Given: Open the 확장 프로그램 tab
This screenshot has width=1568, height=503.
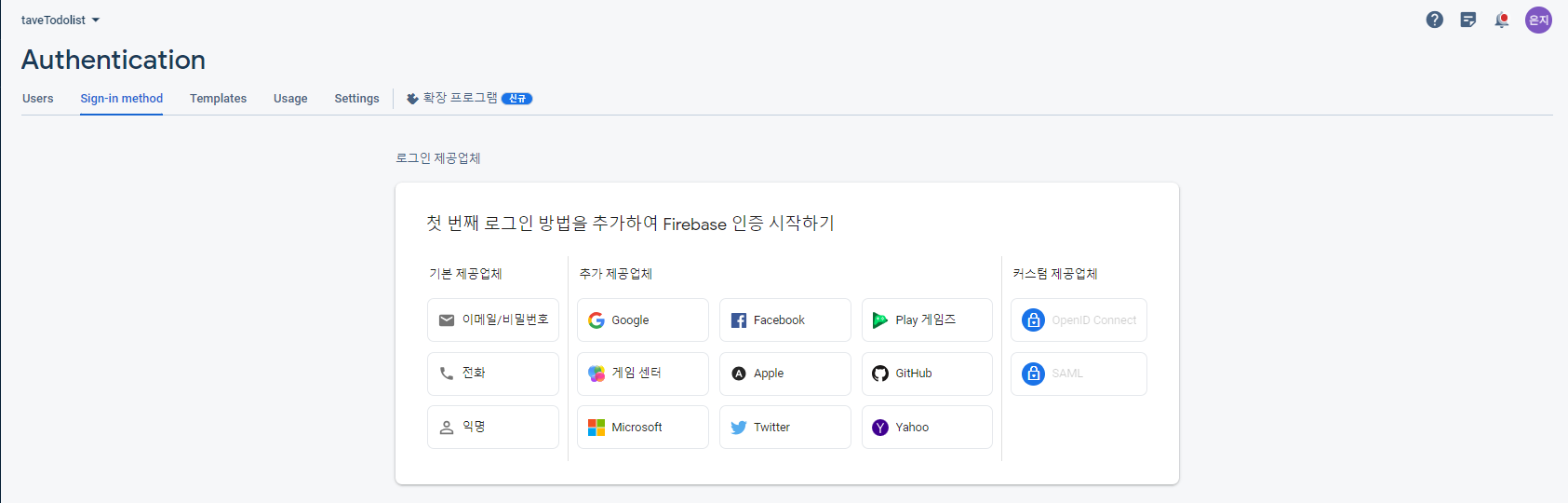Looking at the screenshot, I should (469, 98).
